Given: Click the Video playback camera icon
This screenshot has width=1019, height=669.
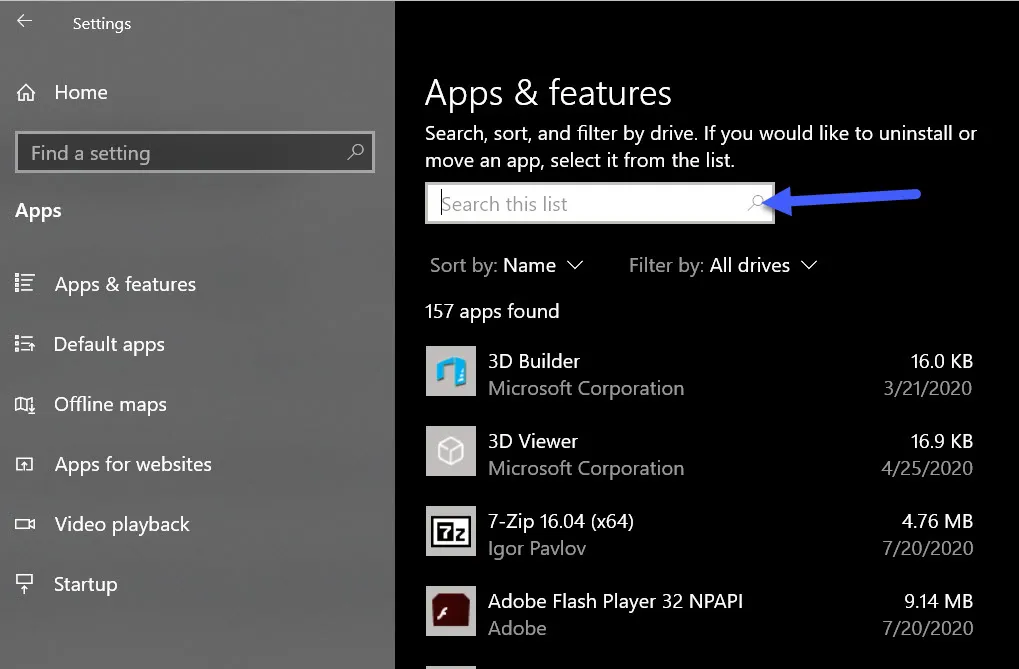Looking at the screenshot, I should [25, 525].
